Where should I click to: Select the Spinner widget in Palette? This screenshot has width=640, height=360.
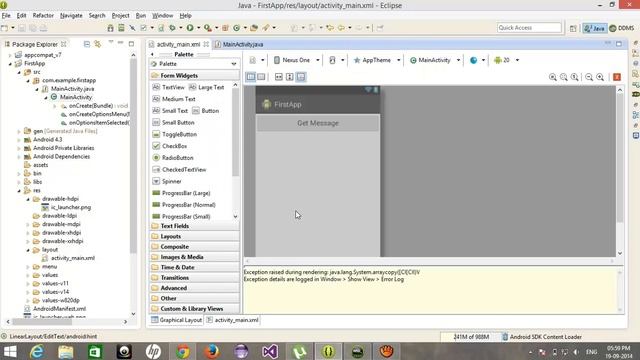(x=167, y=181)
